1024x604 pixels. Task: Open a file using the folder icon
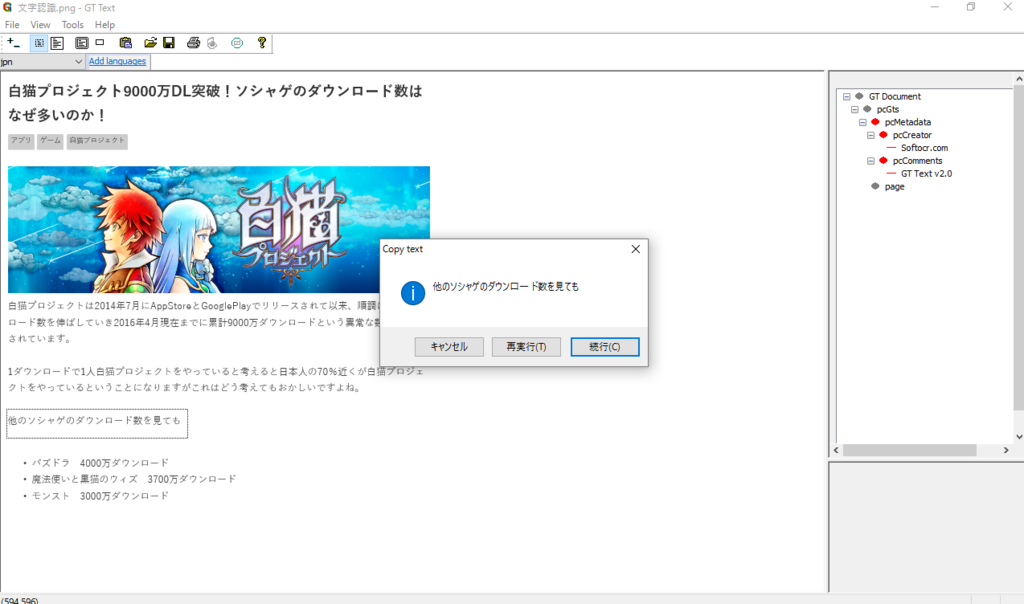[149, 43]
